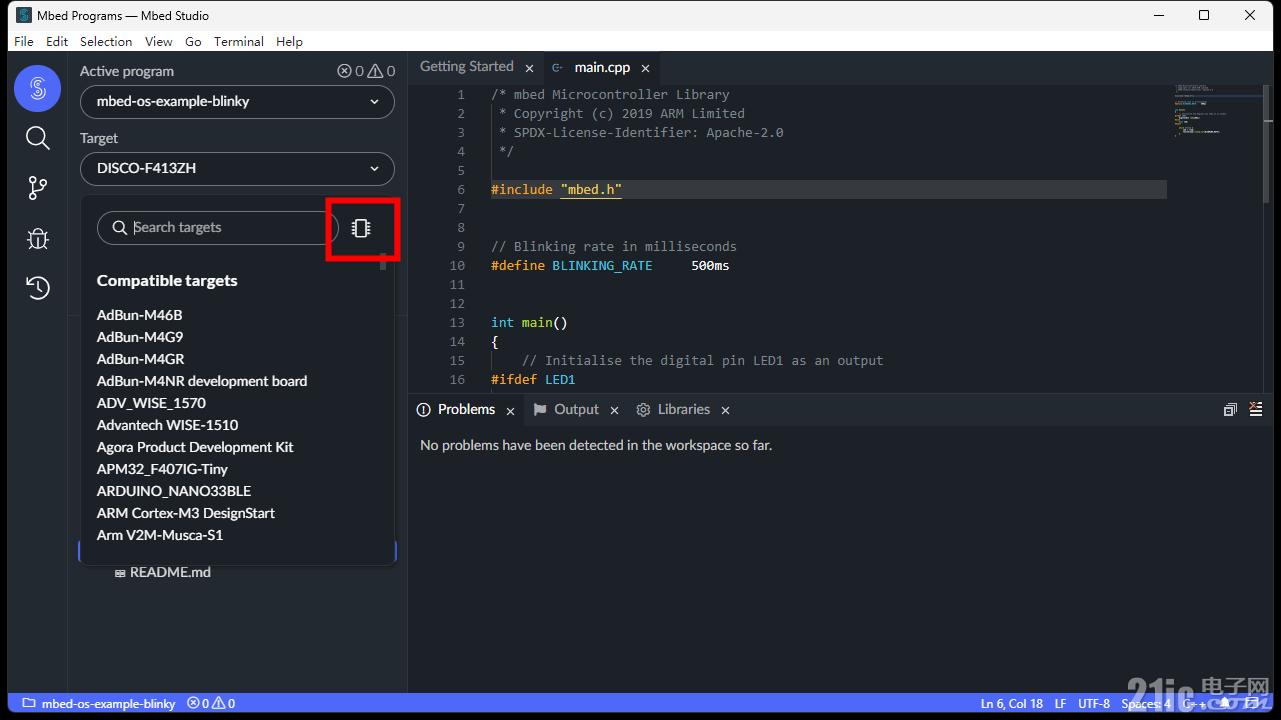Click LF line ending in status bar
Image resolution: width=1281 pixels, height=720 pixels.
[1060, 704]
